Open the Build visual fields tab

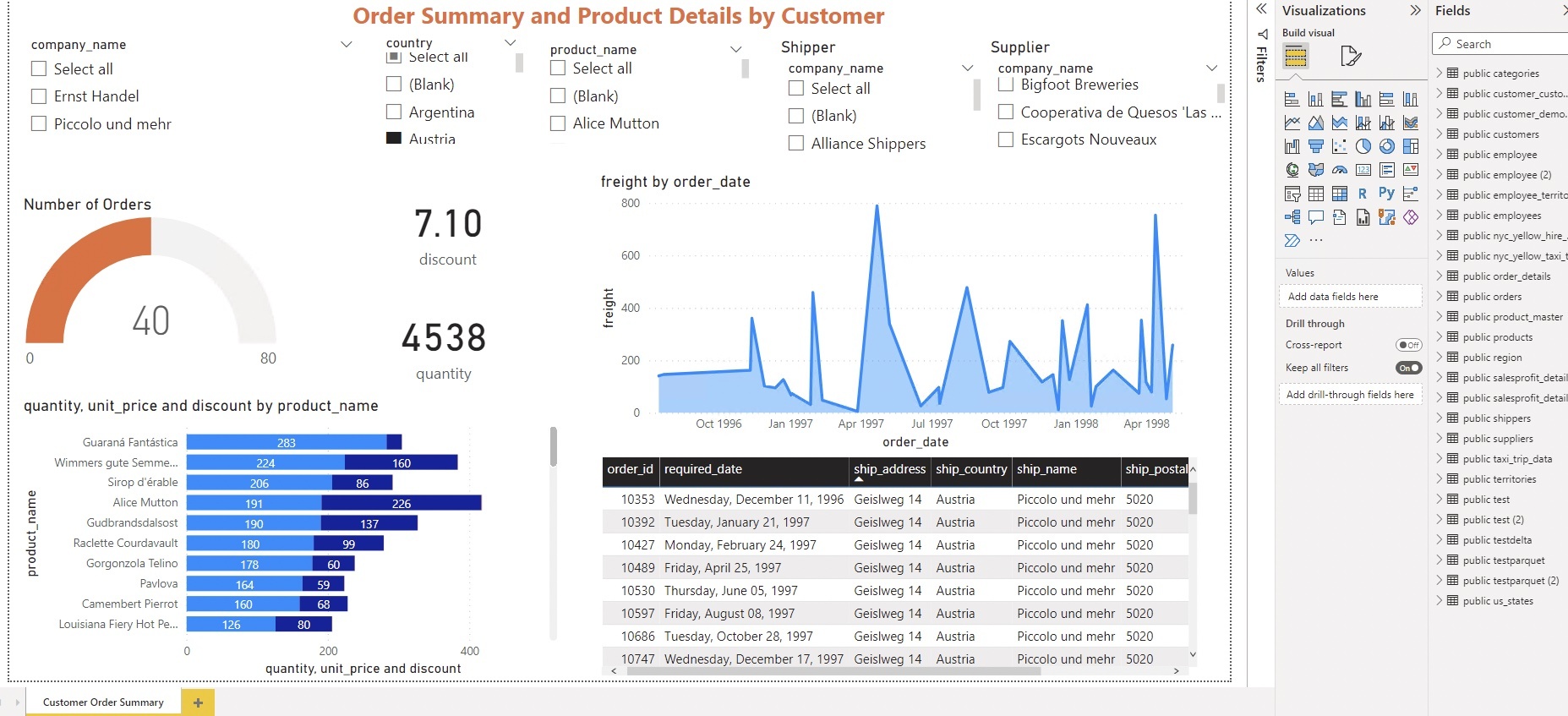1296,57
